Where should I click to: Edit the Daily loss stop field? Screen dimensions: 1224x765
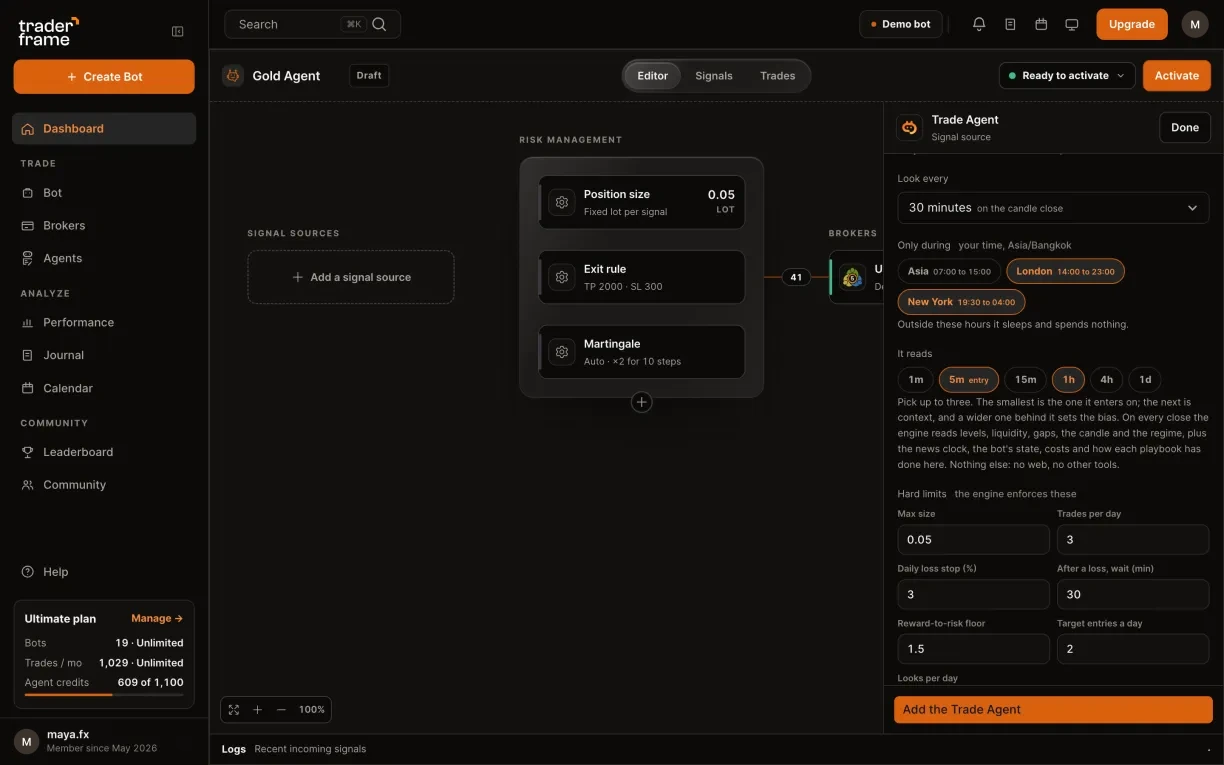(973, 594)
